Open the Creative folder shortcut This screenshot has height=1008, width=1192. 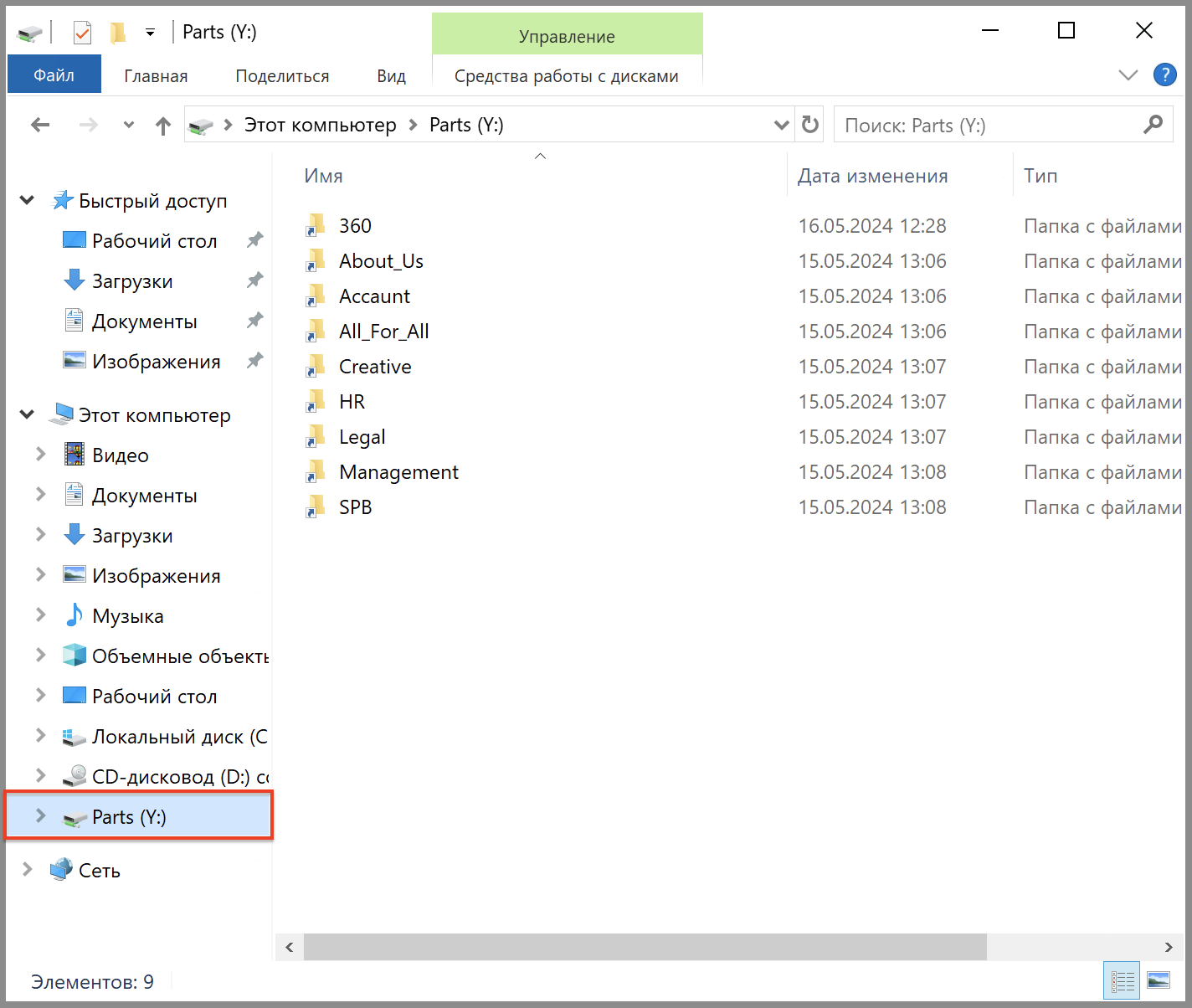click(374, 367)
